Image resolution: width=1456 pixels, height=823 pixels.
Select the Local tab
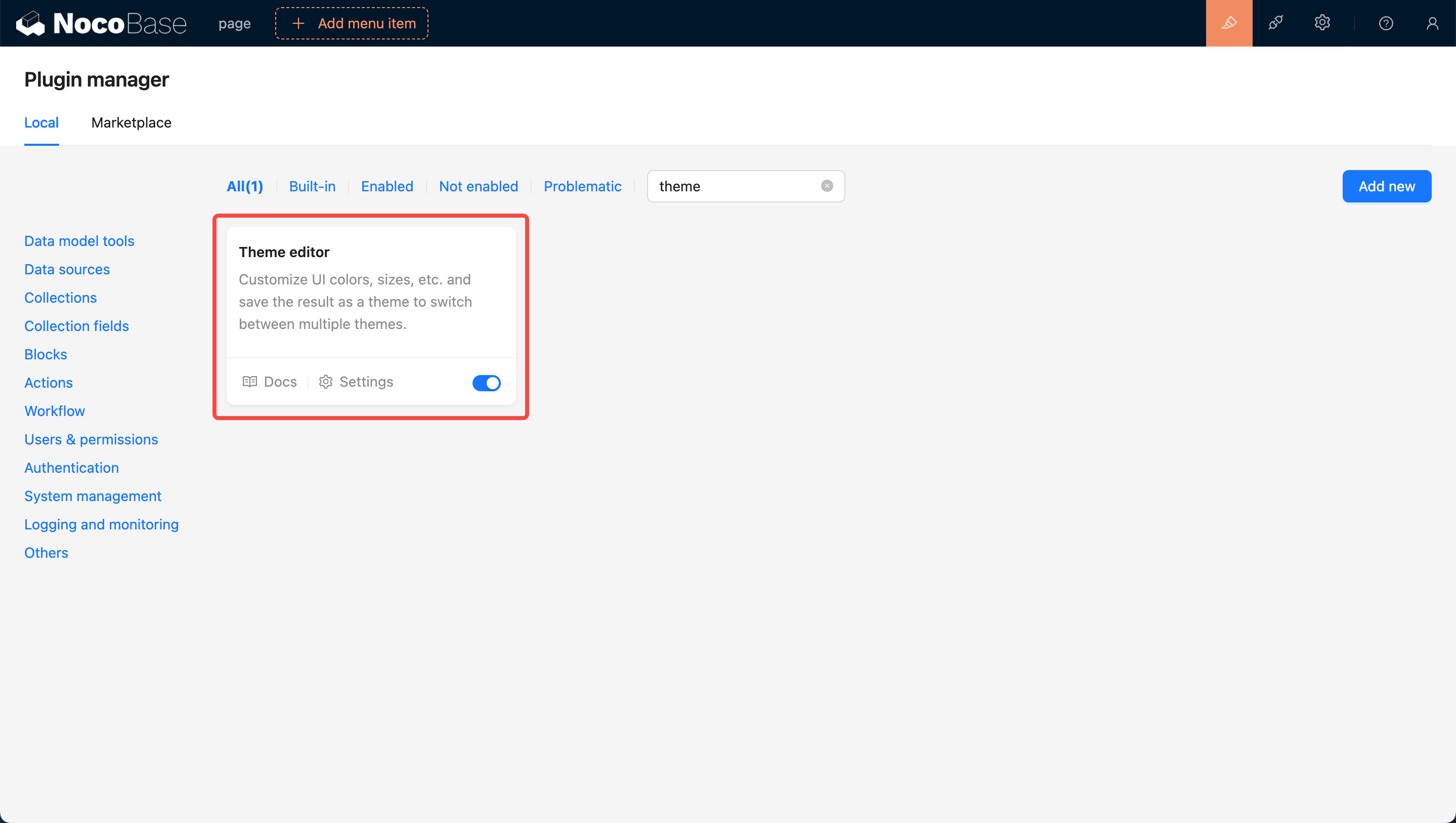click(41, 123)
